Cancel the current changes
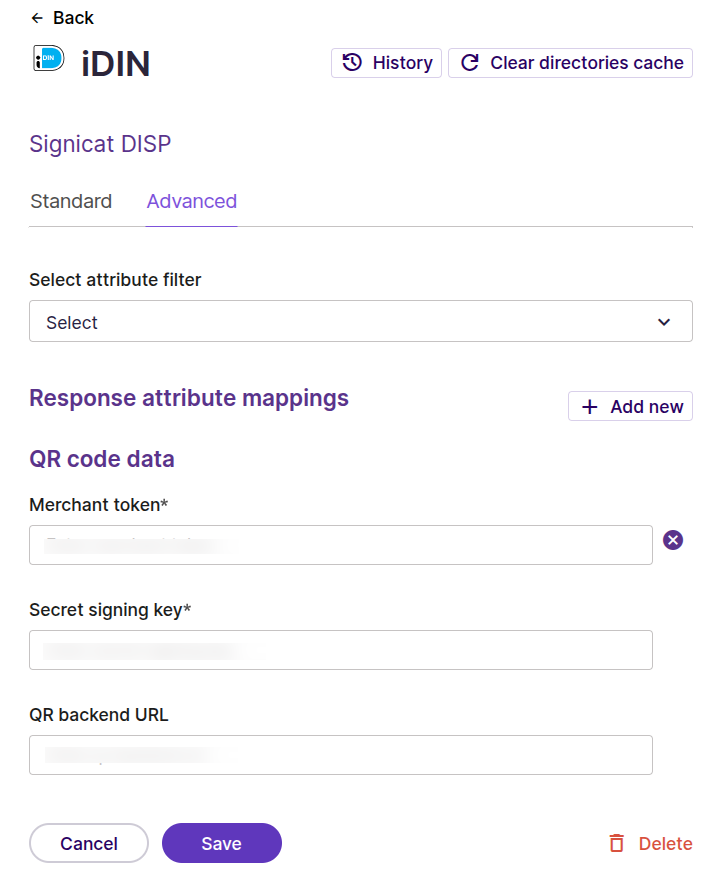728x888 pixels. click(88, 843)
